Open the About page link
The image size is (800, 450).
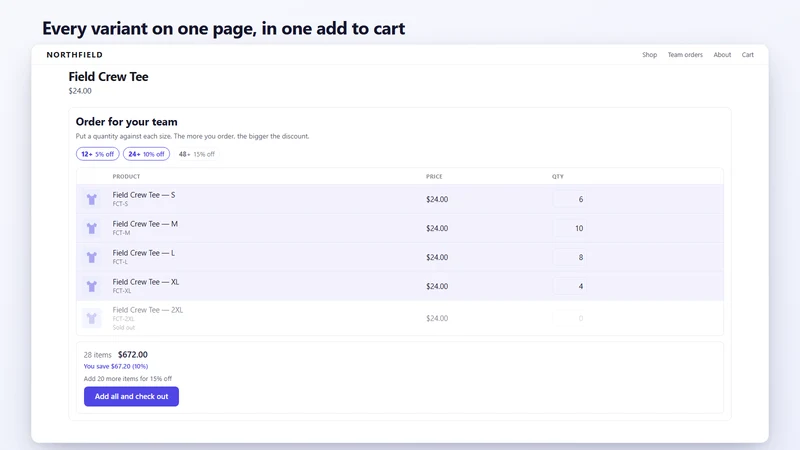(722, 55)
